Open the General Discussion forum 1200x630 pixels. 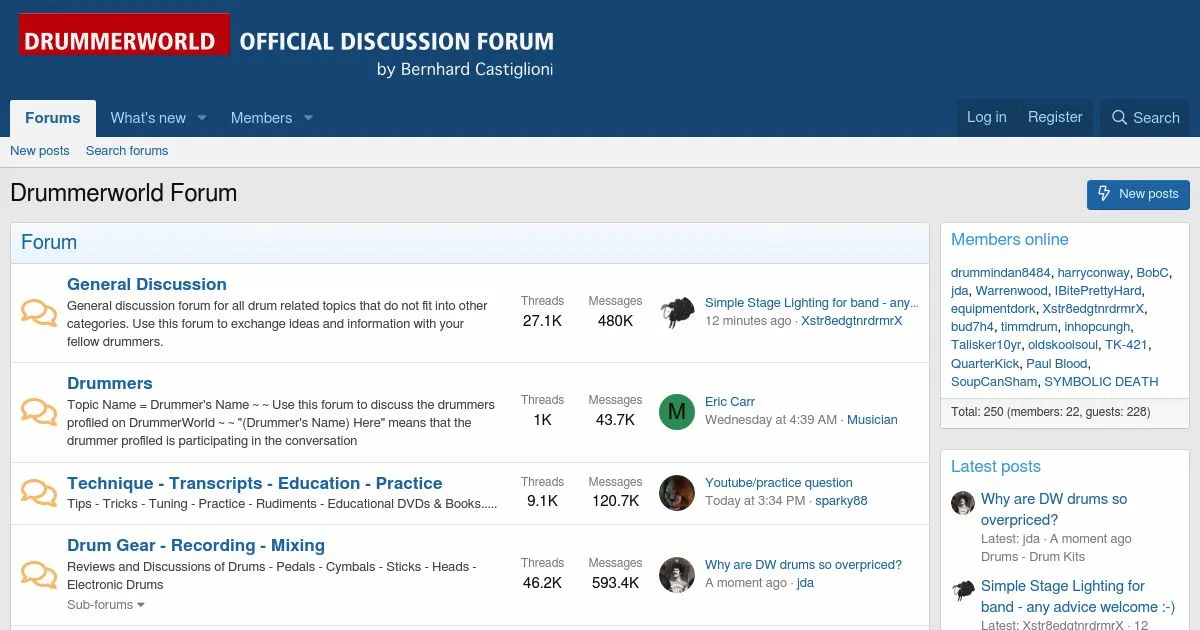tap(147, 284)
